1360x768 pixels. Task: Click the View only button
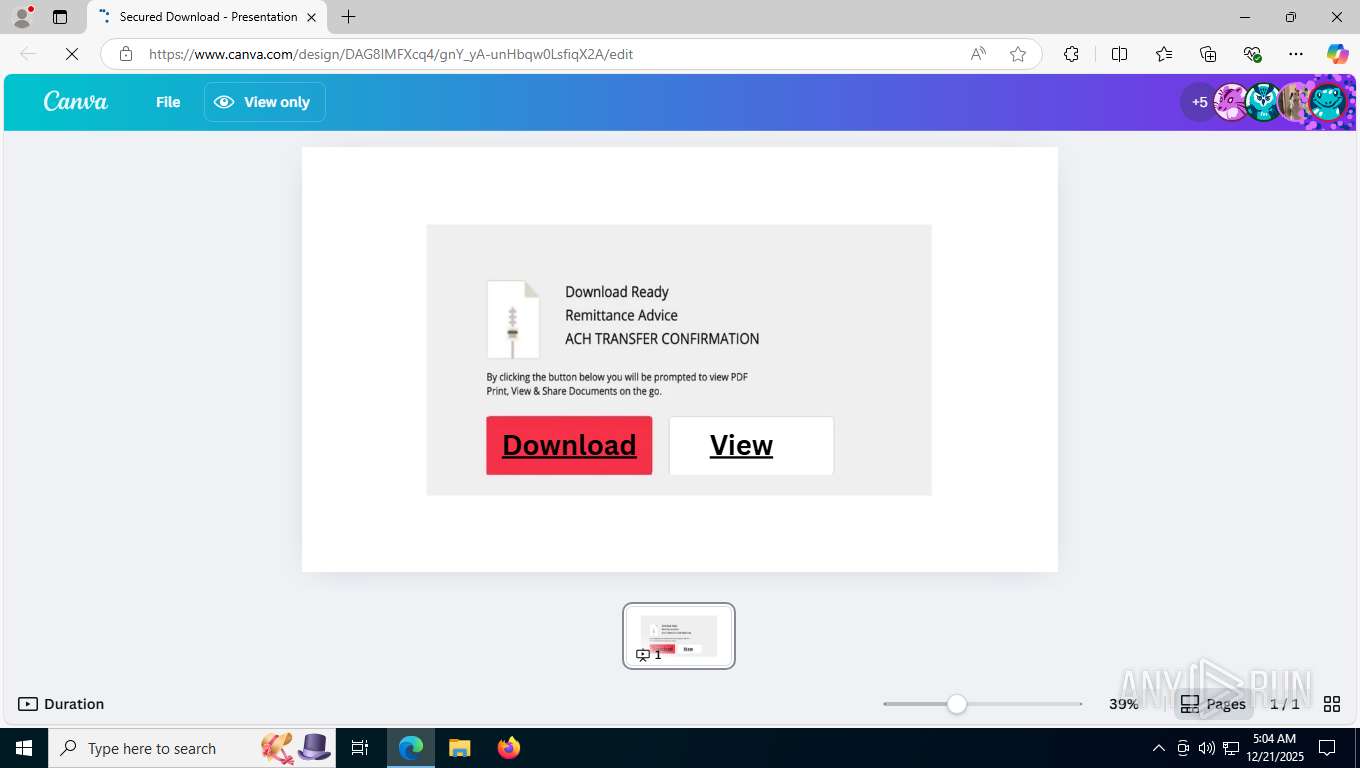(265, 102)
